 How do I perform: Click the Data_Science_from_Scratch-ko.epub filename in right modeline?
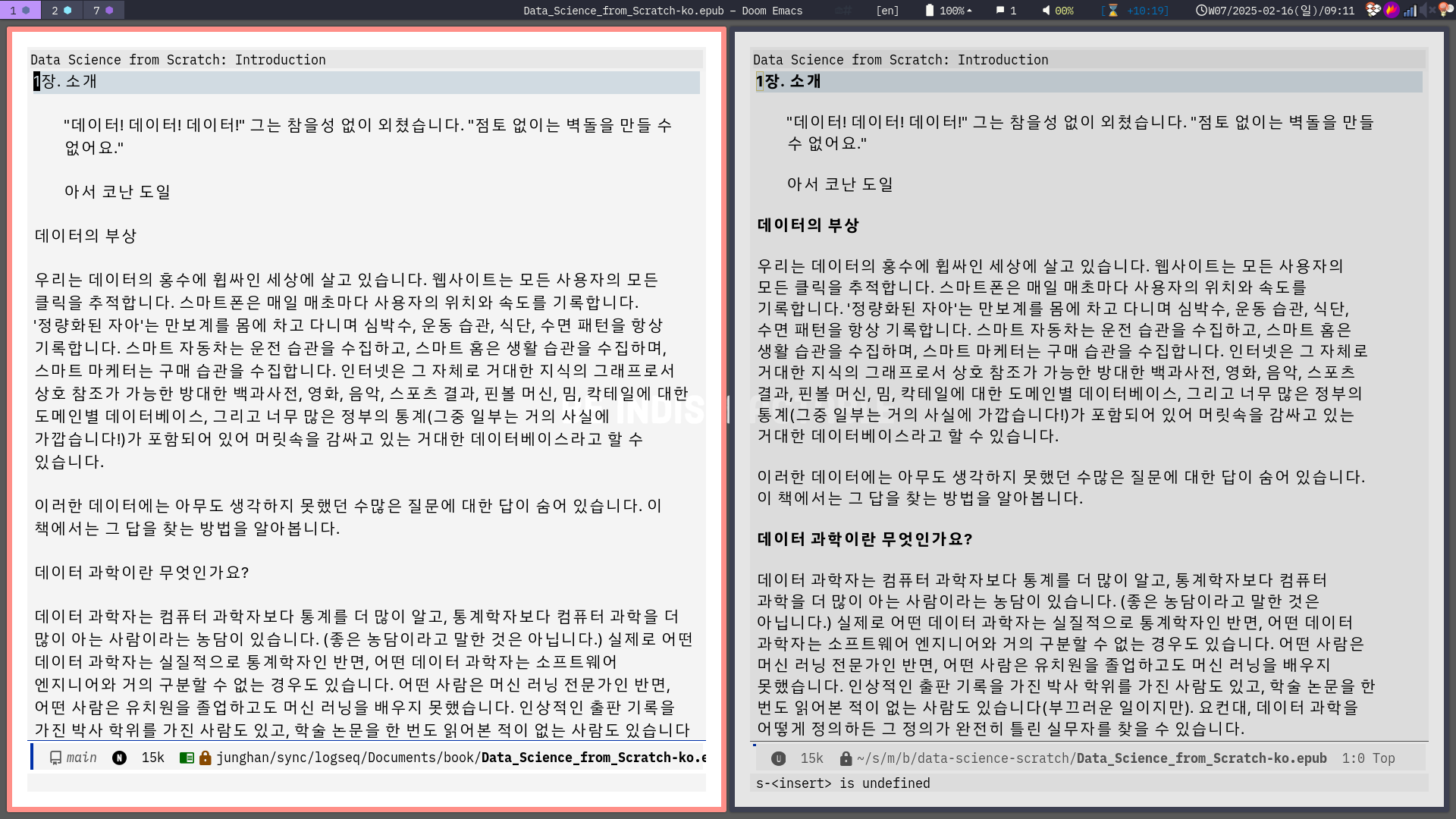(x=1201, y=758)
